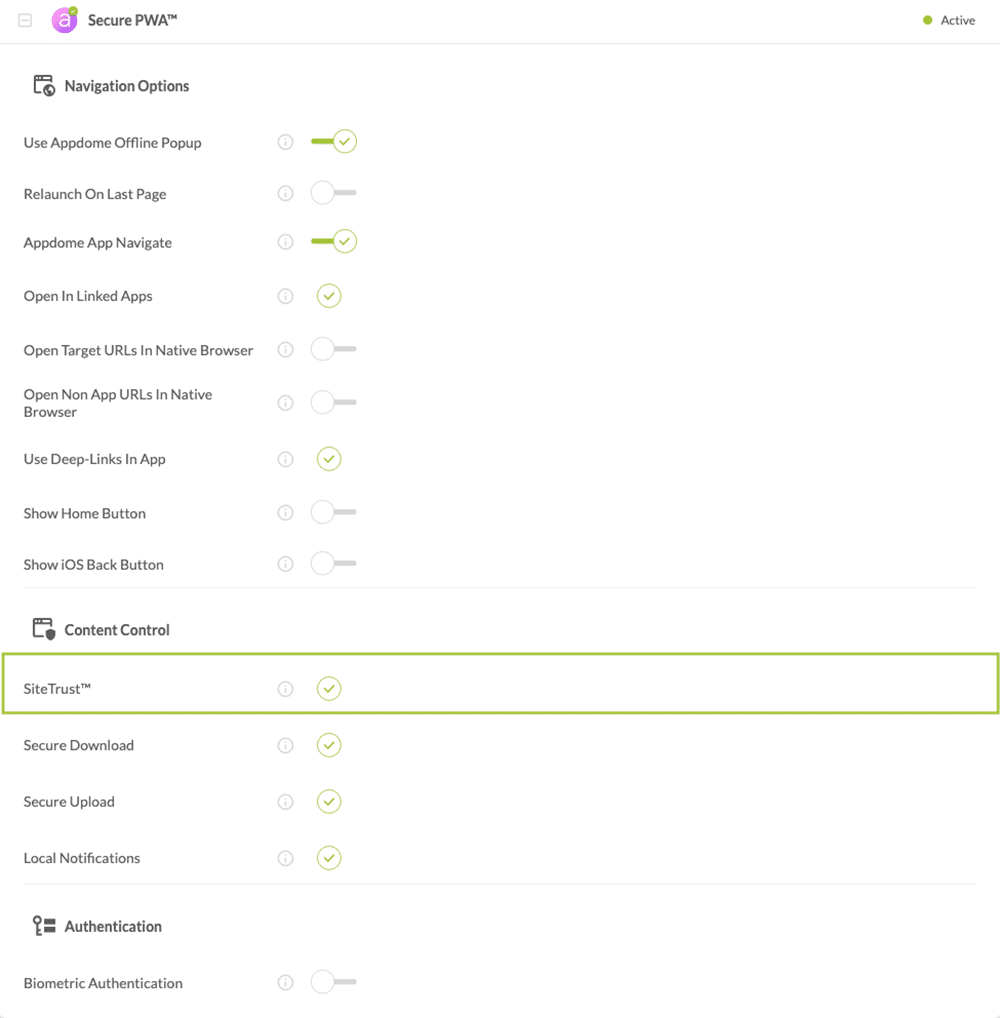The image size is (1000, 1018).
Task: Click info icon beside Secure Download
Action: coord(285,745)
